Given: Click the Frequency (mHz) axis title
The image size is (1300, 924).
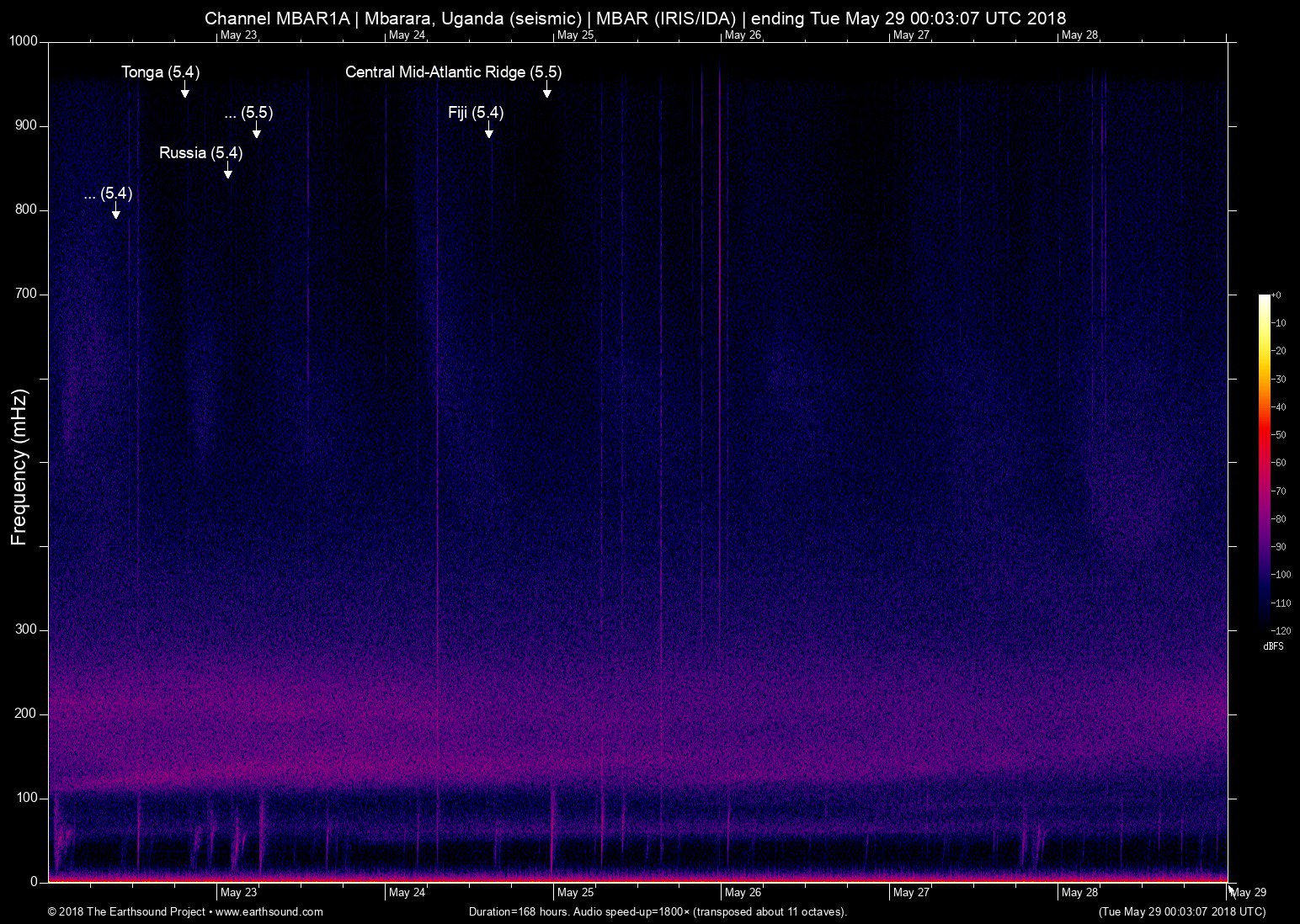Looking at the screenshot, I should (x=19, y=467).
